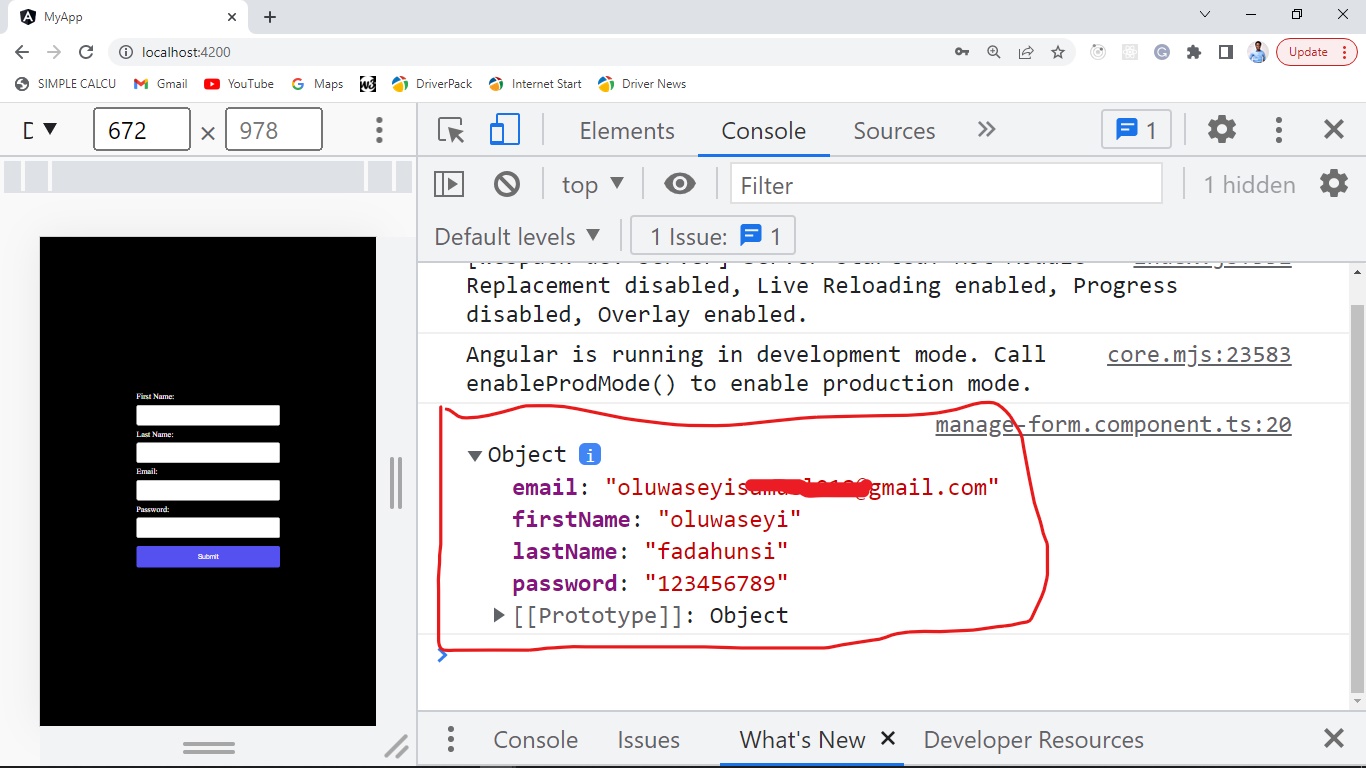Open the password manager key icon

point(962,52)
